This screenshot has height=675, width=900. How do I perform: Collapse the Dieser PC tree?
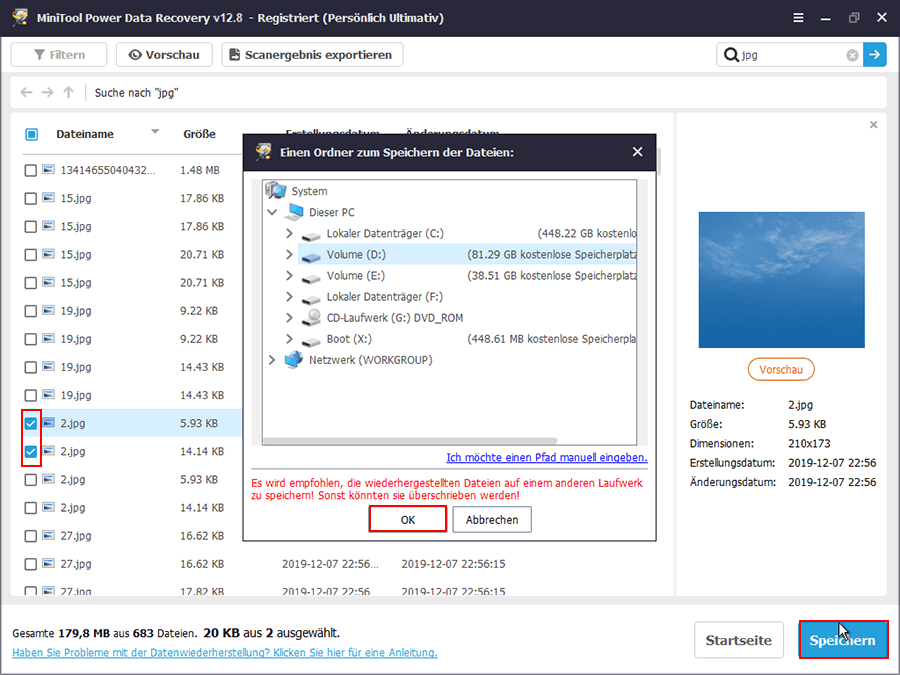point(273,211)
